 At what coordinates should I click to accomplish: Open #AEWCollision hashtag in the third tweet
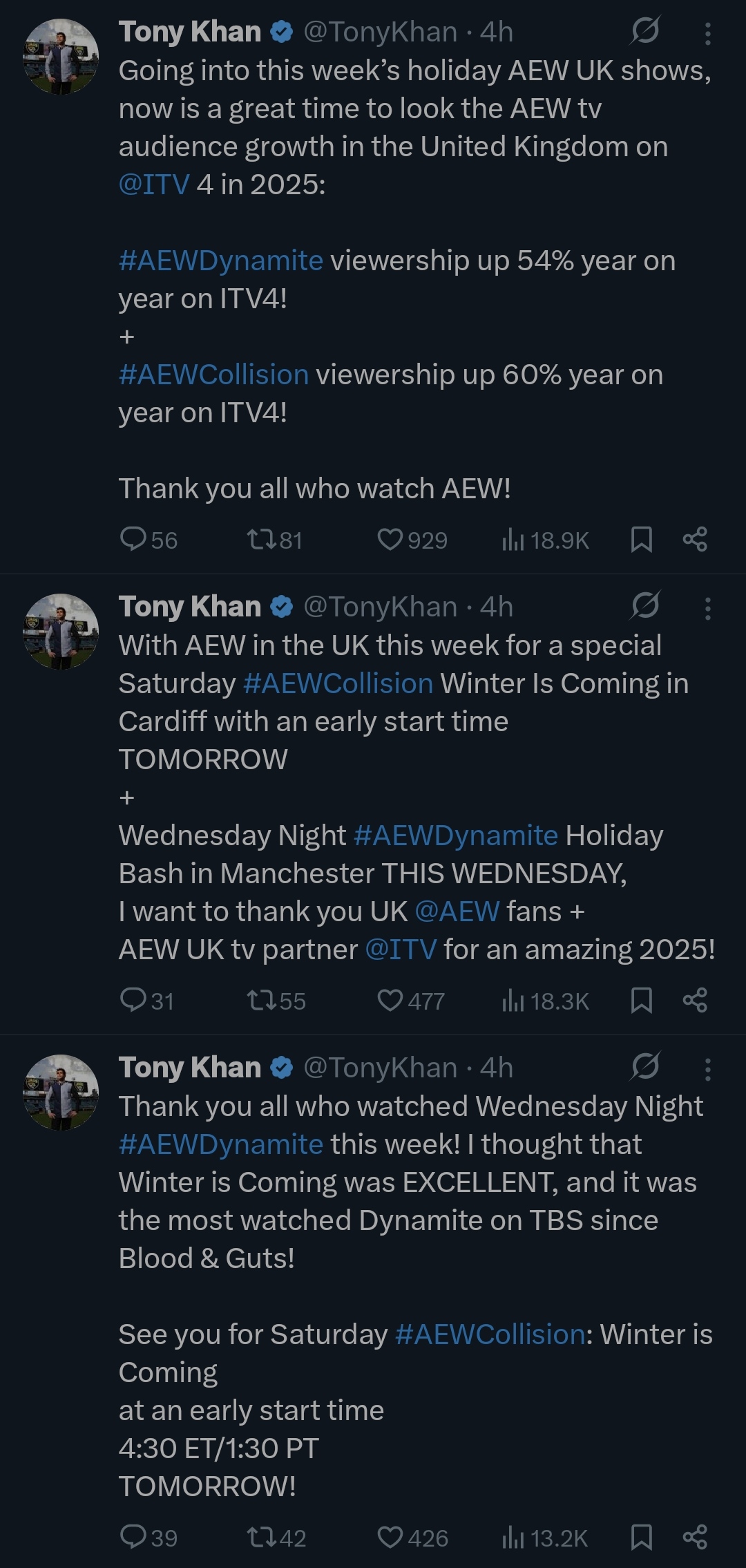pos(490,1334)
